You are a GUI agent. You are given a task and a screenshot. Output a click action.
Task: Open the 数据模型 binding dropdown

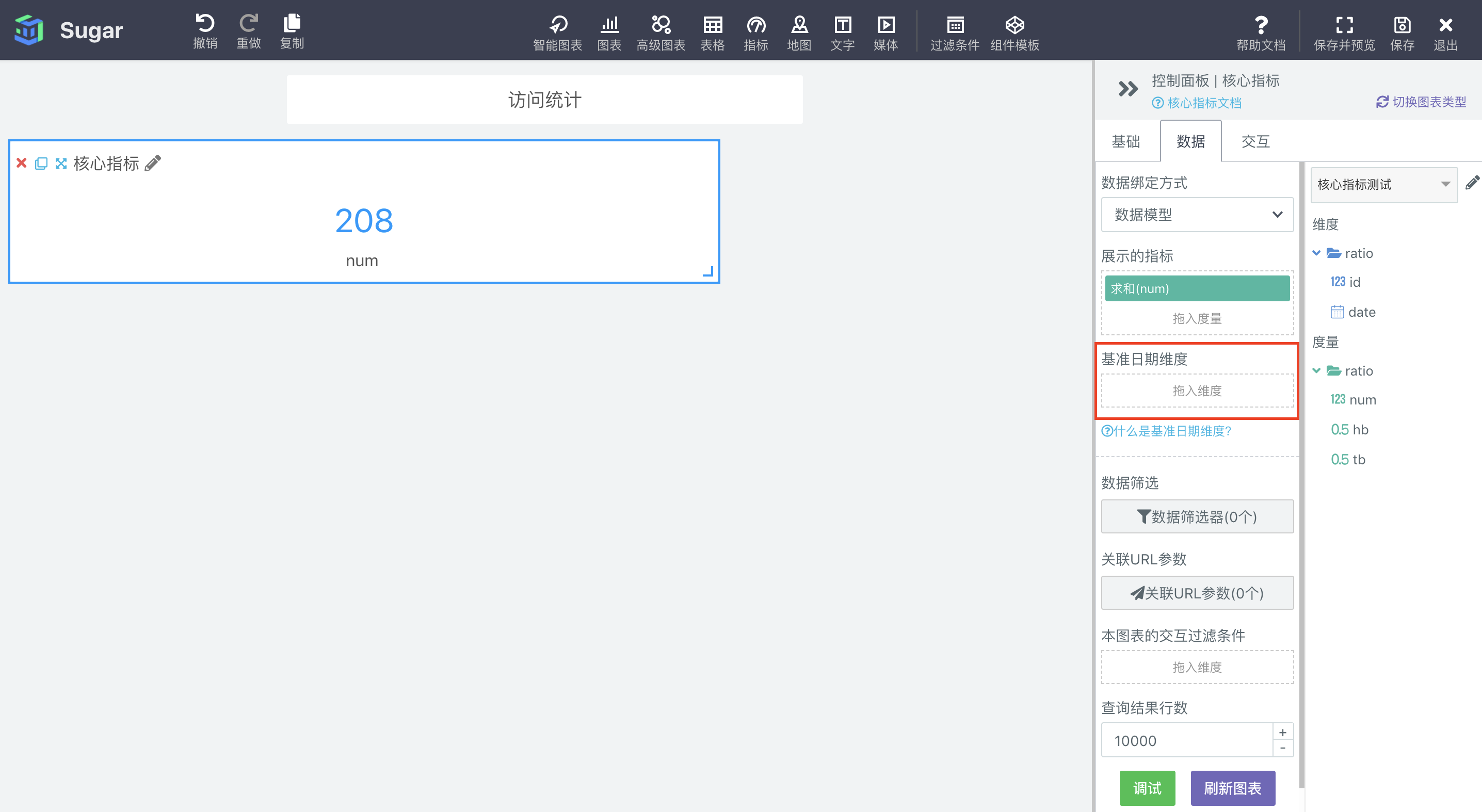(1197, 215)
